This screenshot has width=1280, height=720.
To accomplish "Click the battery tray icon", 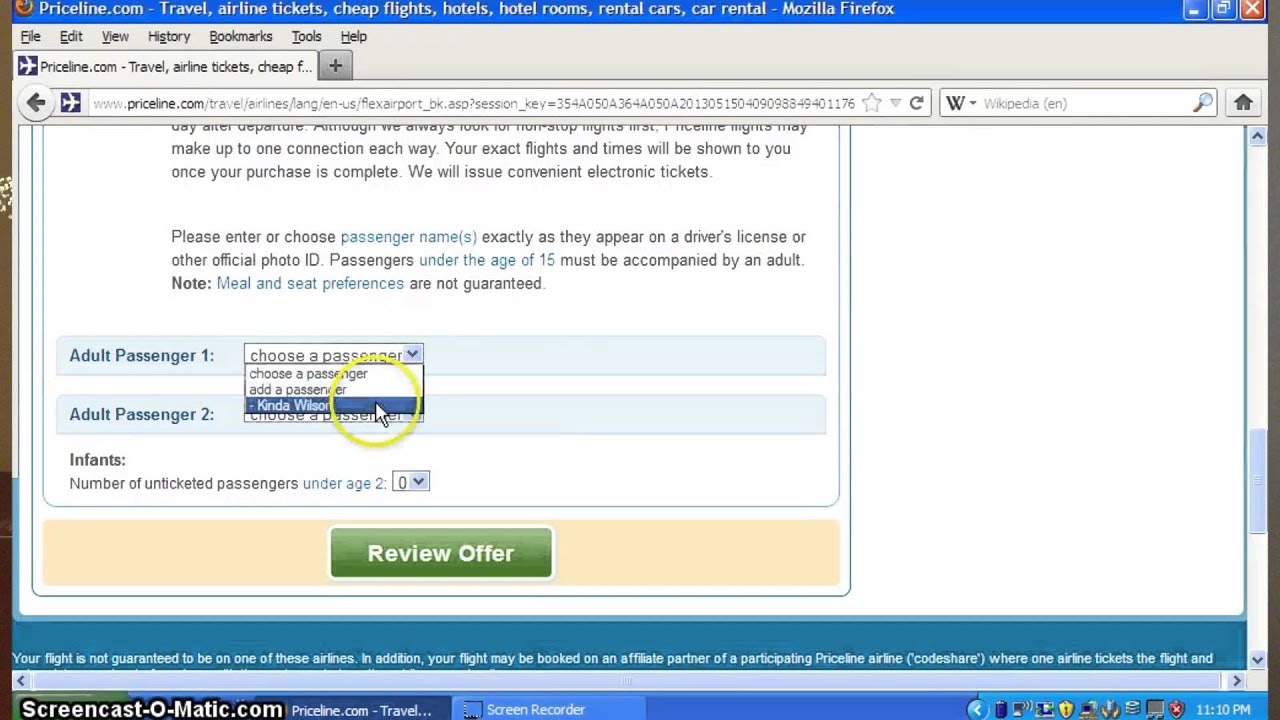I will pyautogui.click(x=1001, y=710).
